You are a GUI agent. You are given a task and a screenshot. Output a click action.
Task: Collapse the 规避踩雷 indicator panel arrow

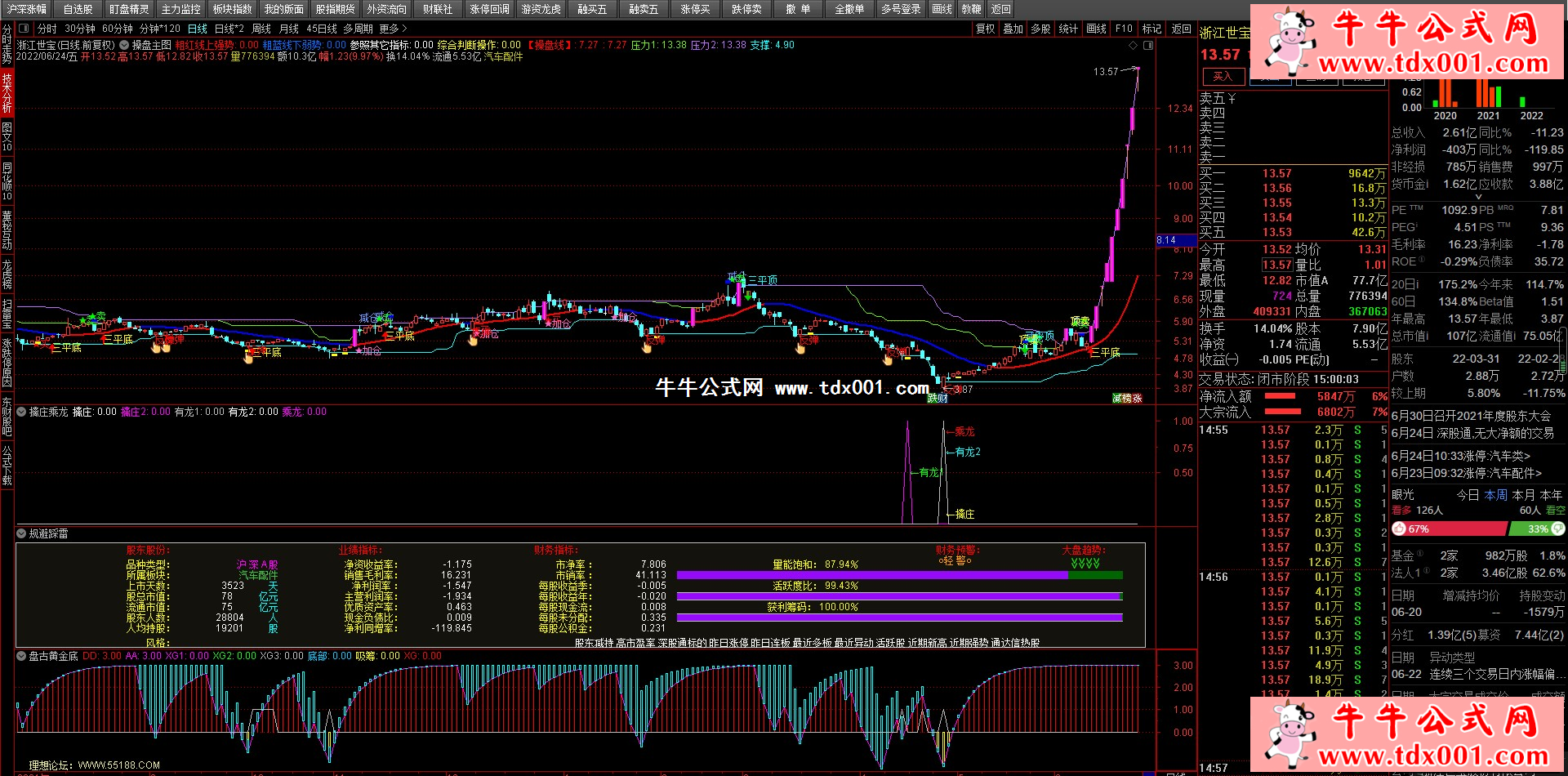pyautogui.click(x=21, y=533)
